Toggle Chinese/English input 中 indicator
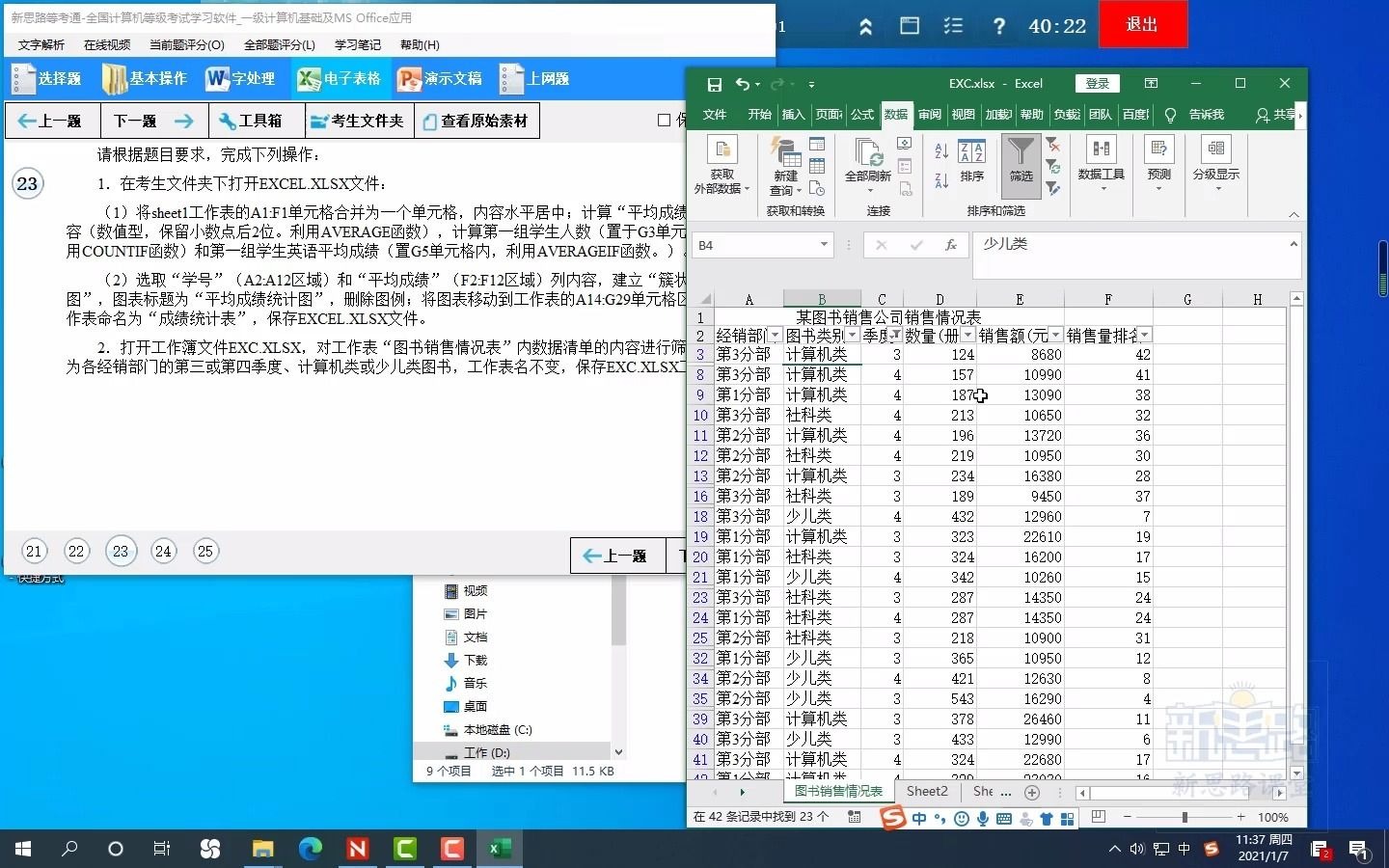This screenshot has height=868, width=1389. 1185,851
